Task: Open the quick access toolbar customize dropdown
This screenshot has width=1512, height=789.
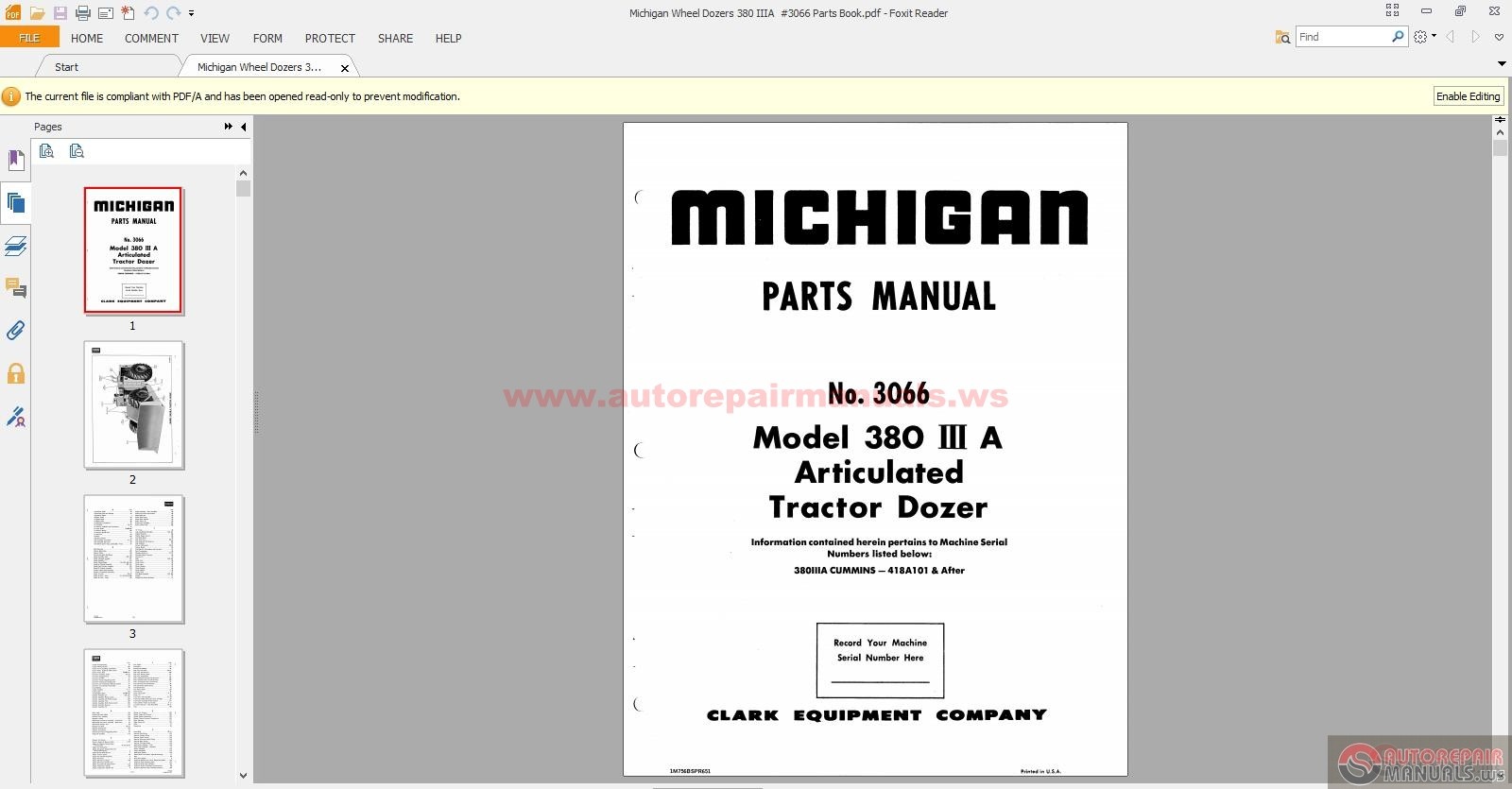Action: [191, 13]
